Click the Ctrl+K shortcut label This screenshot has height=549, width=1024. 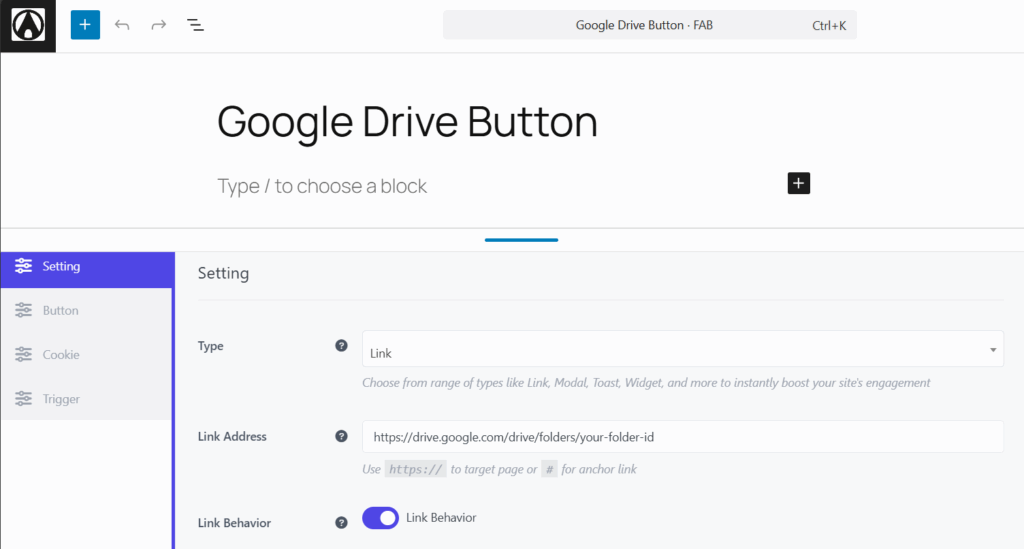(x=829, y=25)
